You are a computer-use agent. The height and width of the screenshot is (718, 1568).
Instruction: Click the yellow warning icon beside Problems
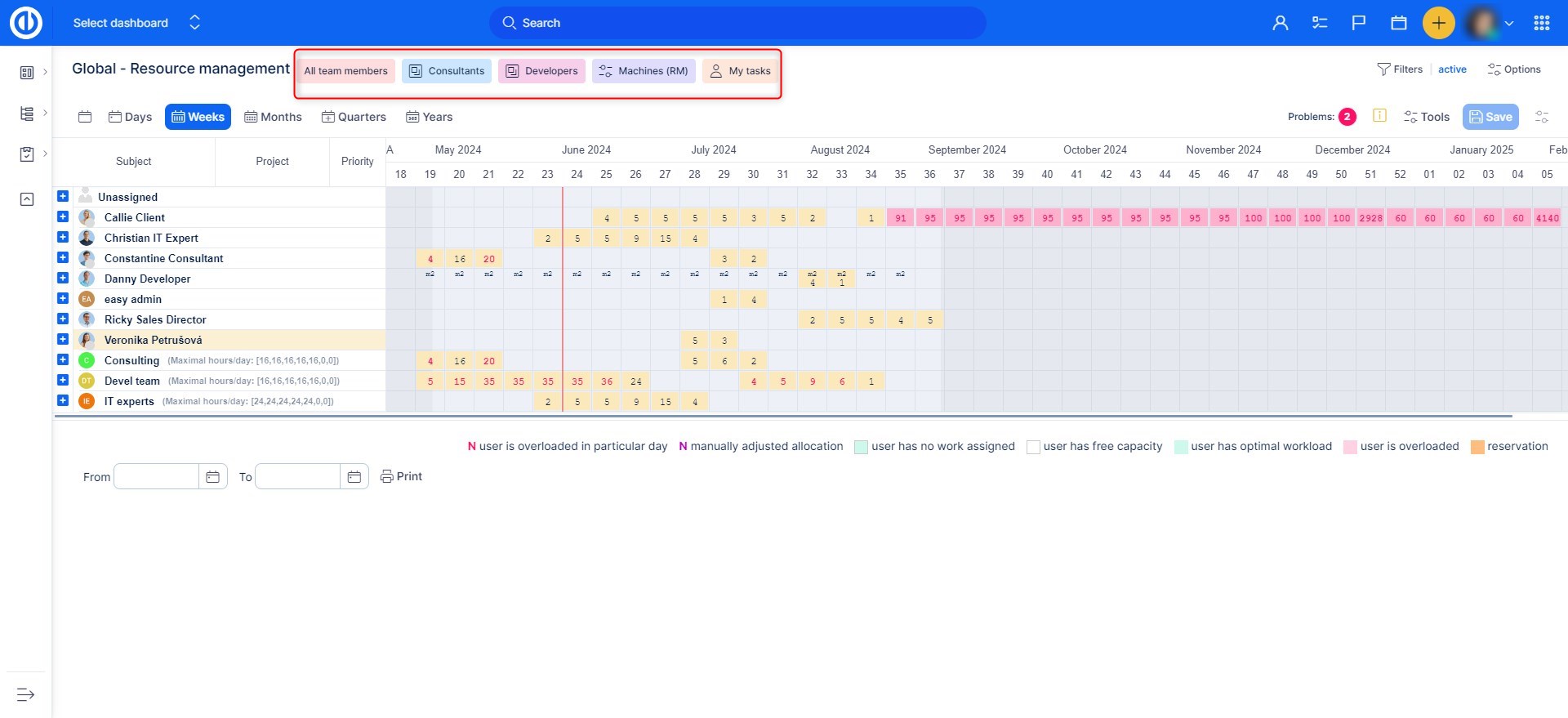point(1379,116)
